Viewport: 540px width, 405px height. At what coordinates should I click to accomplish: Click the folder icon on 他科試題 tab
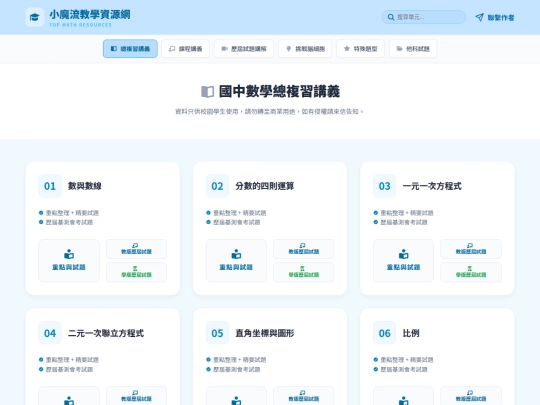(399, 49)
